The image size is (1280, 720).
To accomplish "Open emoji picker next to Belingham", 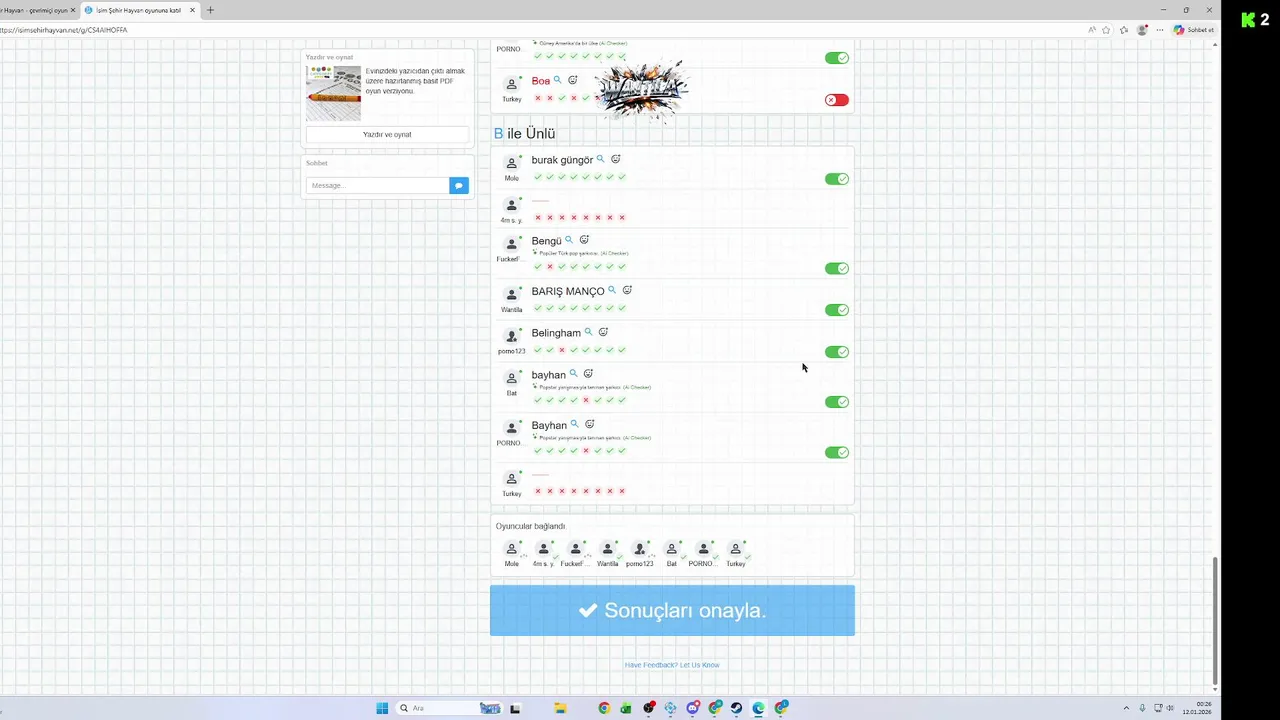I will [x=603, y=332].
